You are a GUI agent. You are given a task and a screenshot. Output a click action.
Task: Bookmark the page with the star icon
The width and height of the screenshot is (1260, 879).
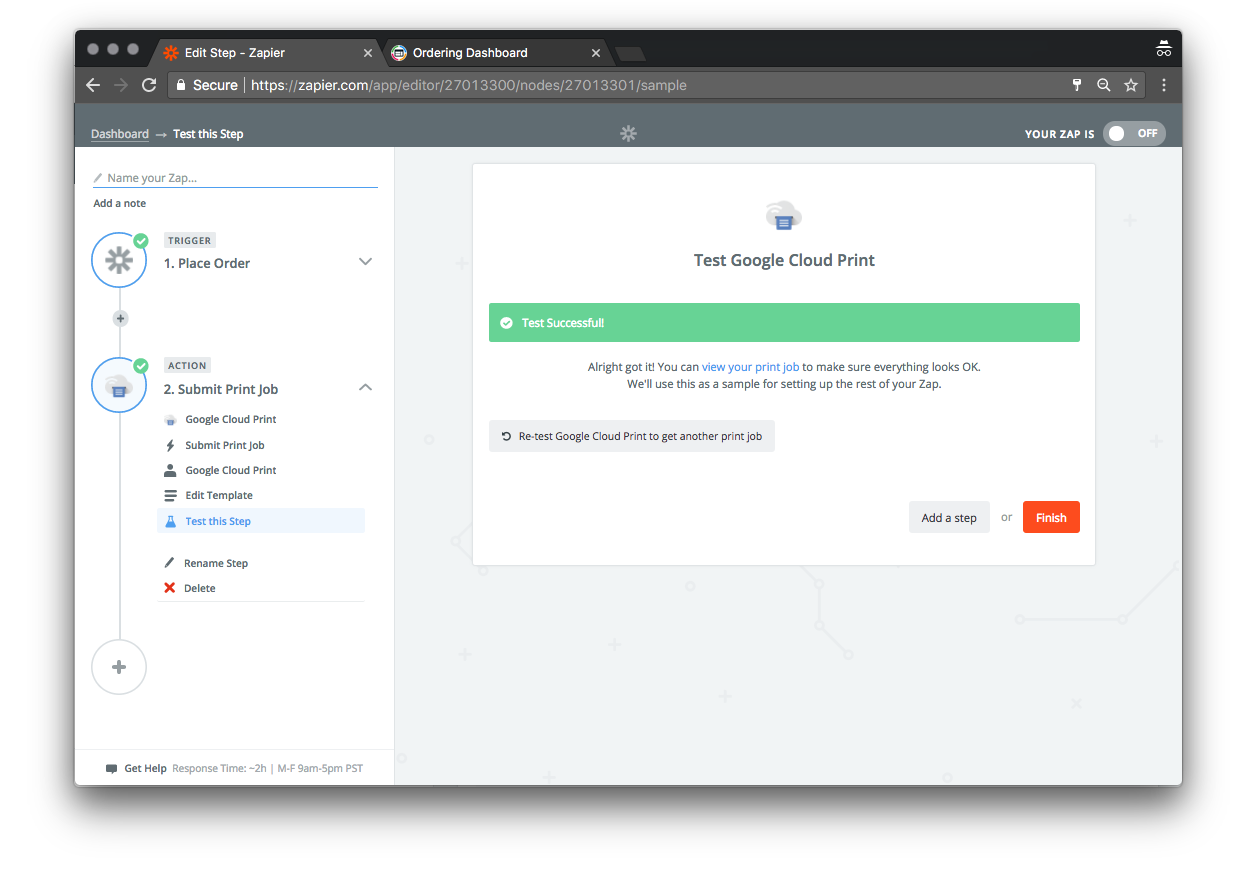[1131, 85]
